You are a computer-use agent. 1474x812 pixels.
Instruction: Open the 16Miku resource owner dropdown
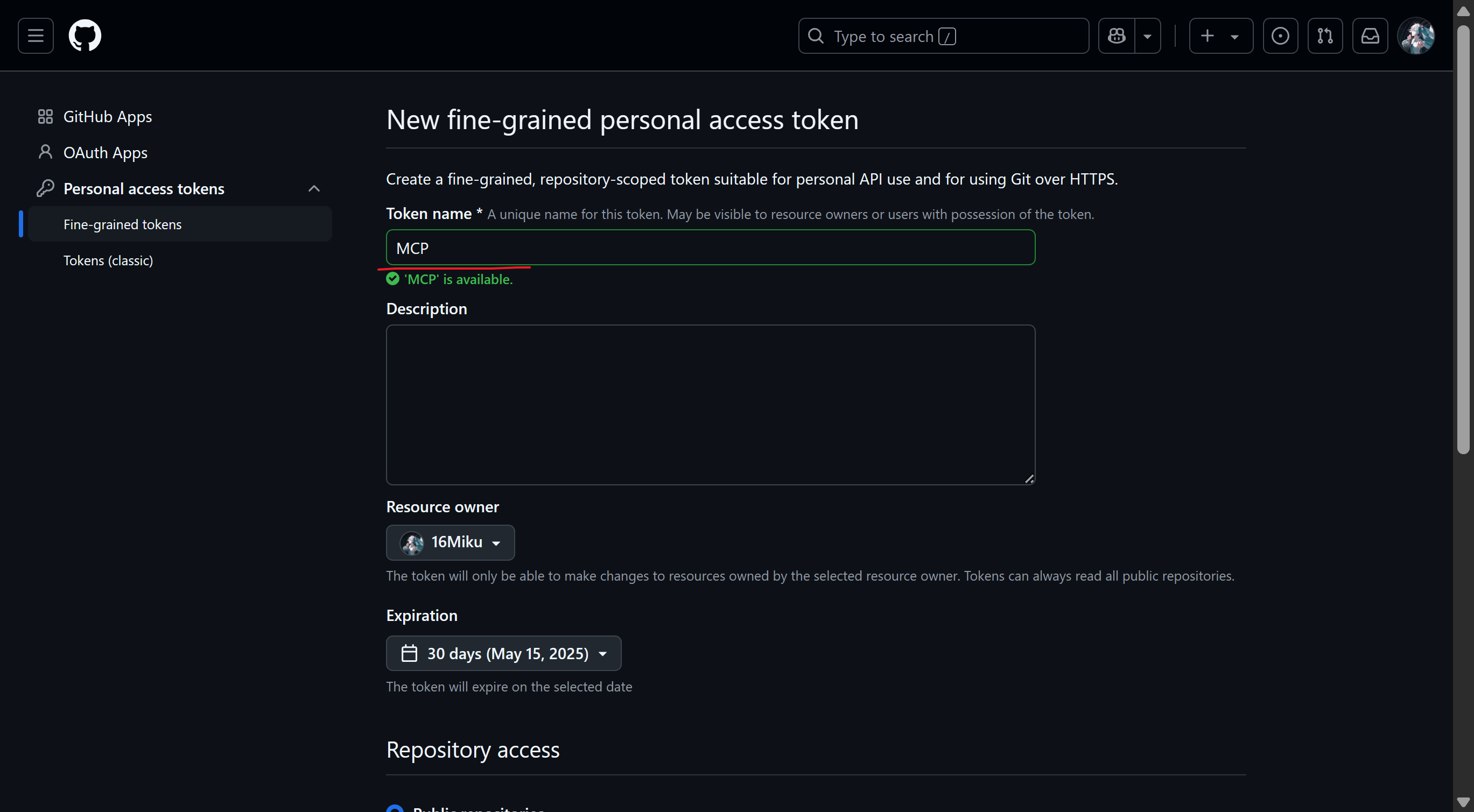tap(450, 542)
